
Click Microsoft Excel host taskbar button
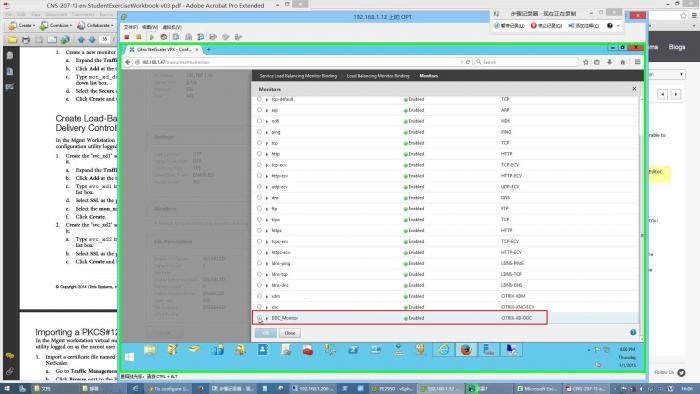tap(537, 389)
